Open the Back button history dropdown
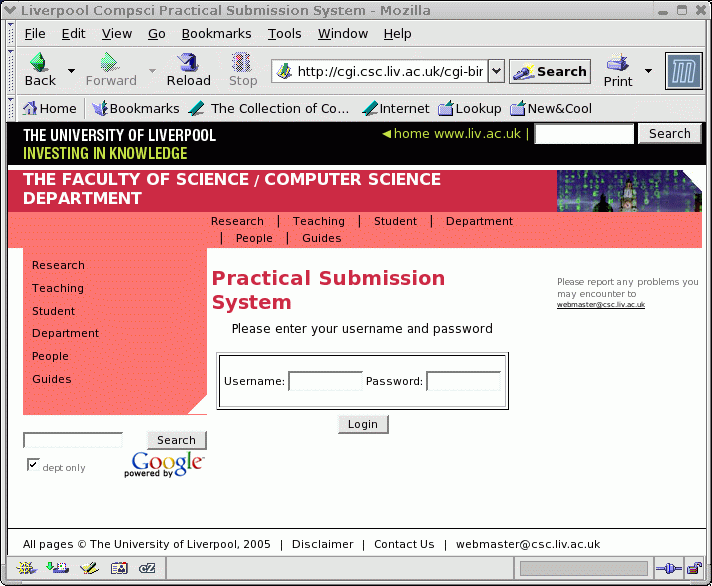712x586 pixels. tap(71, 71)
